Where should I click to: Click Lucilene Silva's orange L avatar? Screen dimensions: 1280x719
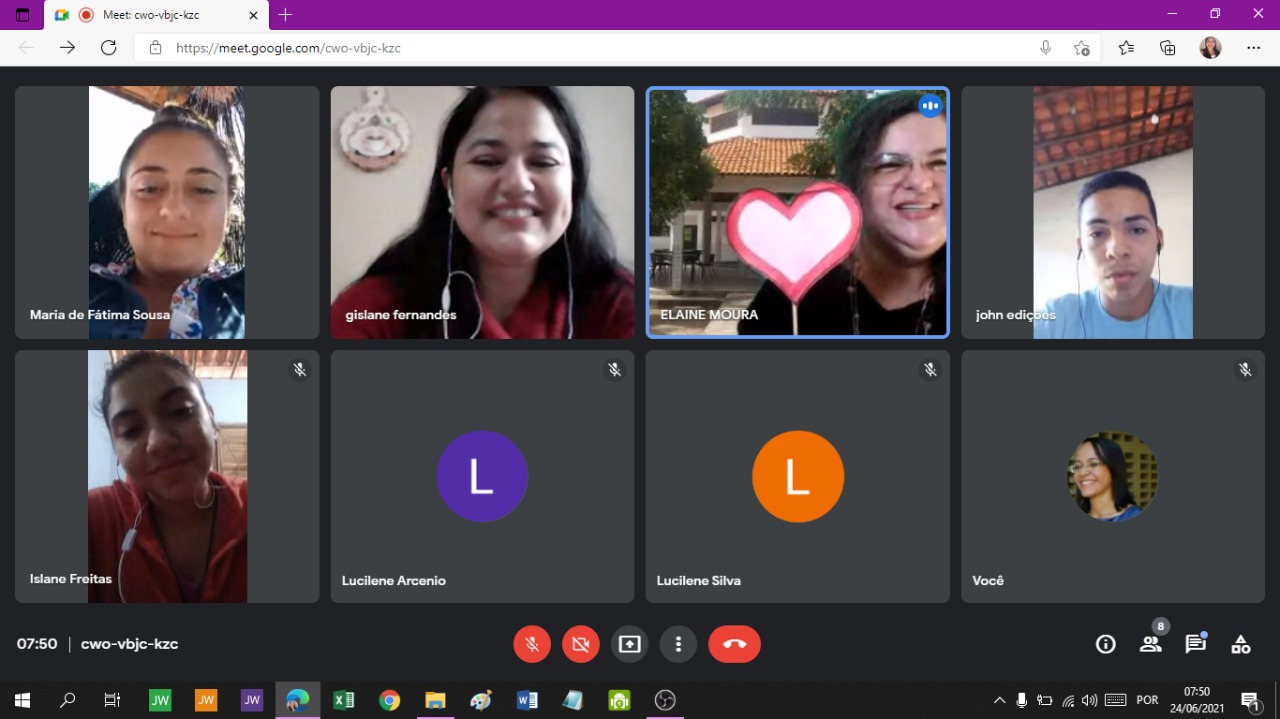pyautogui.click(x=798, y=477)
